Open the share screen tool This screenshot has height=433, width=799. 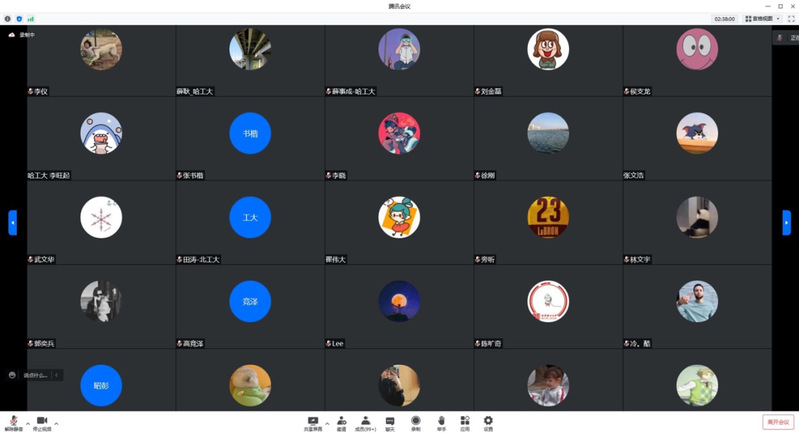tap(313, 421)
